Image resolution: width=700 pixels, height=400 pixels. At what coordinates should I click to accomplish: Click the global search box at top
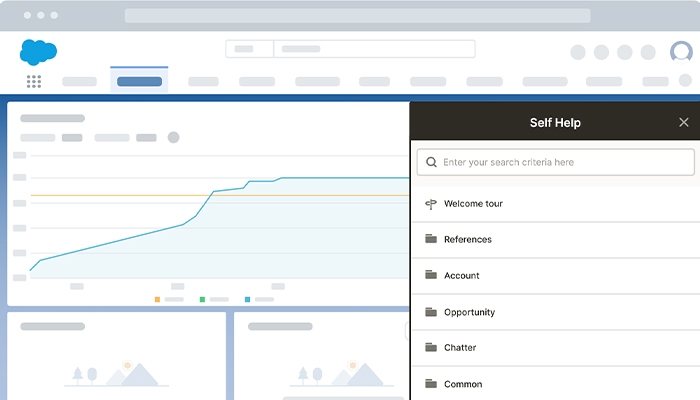[x=350, y=49]
